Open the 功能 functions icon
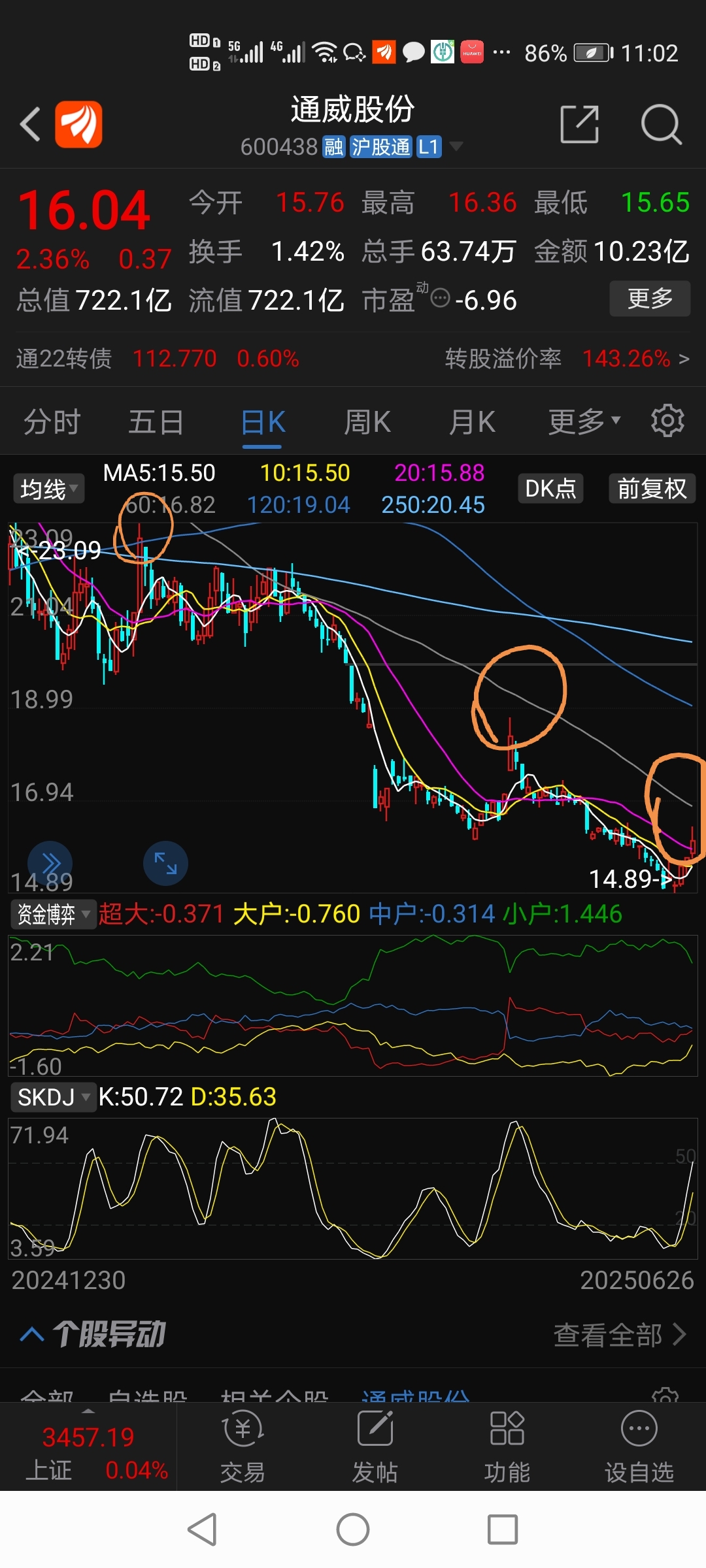Image resolution: width=706 pixels, height=1568 pixels. (507, 1446)
